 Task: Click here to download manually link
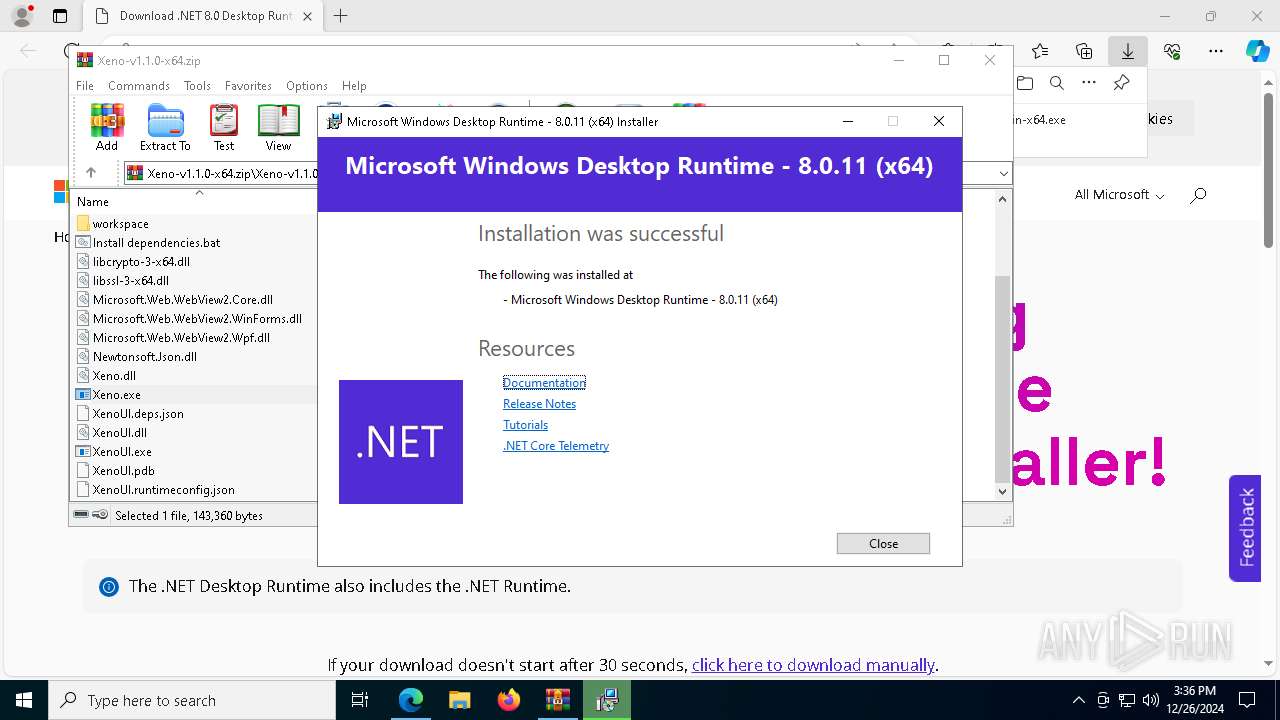(813, 665)
